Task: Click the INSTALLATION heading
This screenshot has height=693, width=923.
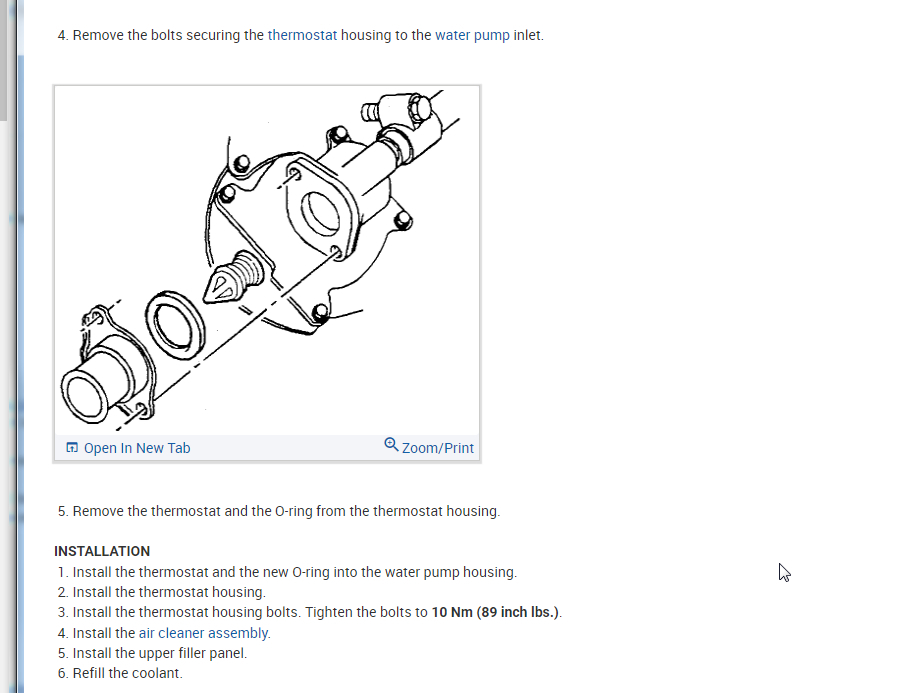Action: (x=102, y=551)
